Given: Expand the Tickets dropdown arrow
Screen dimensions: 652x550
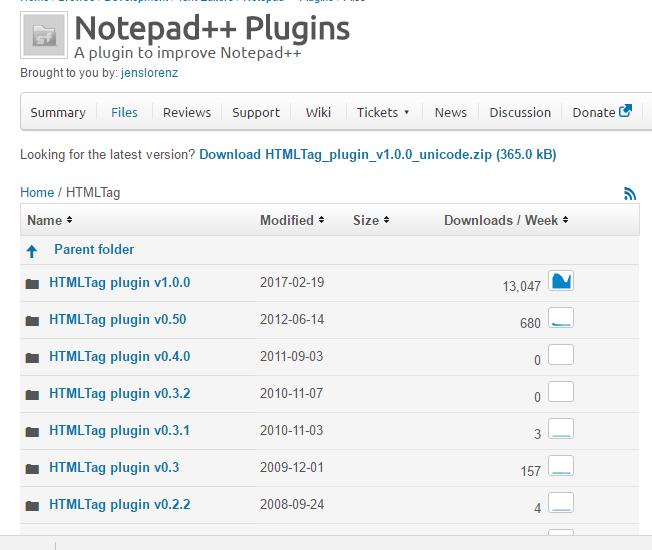Looking at the screenshot, I should point(407,112).
